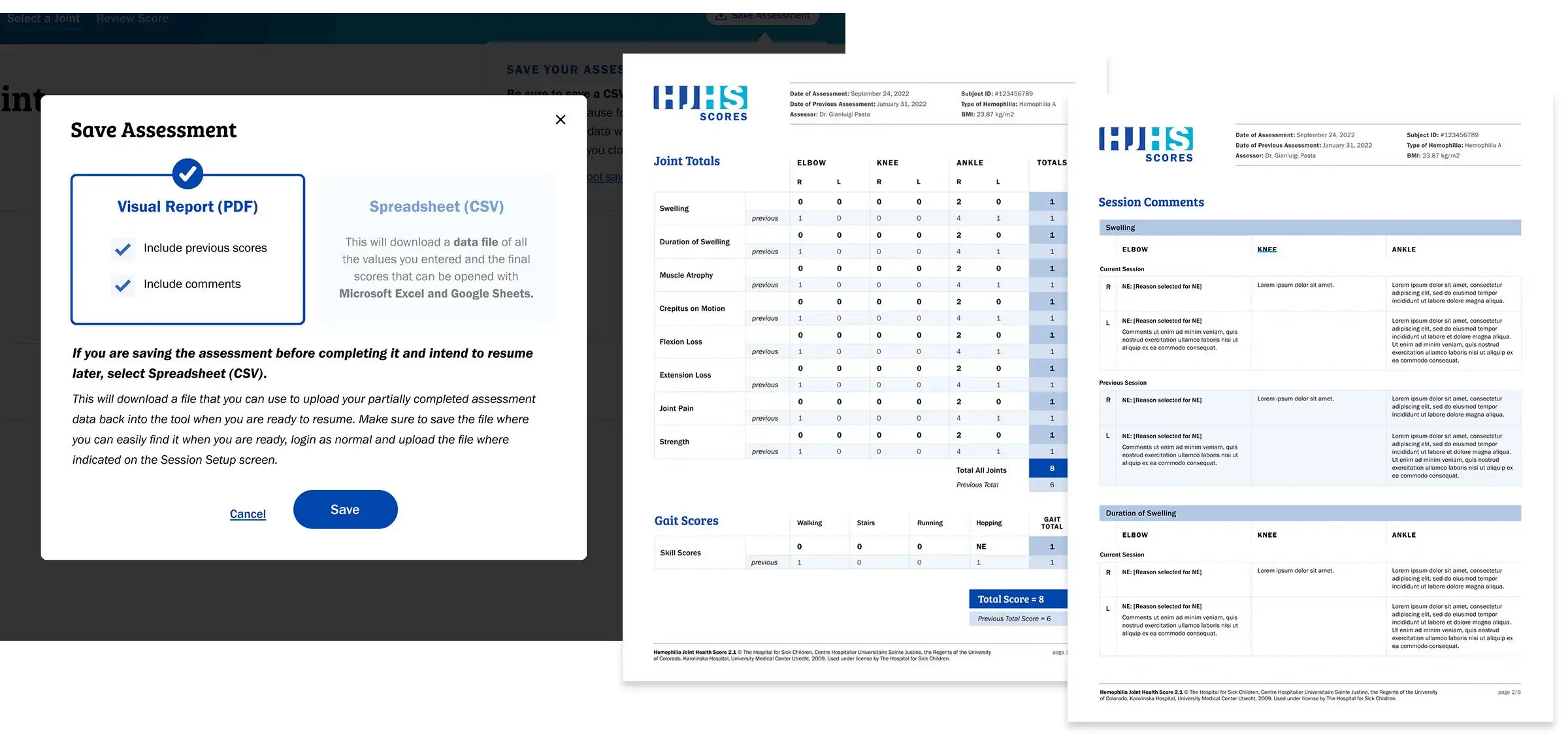Click the Cancel link
Image resolution: width=1568 pixels, height=744 pixels.
(x=248, y=514)
